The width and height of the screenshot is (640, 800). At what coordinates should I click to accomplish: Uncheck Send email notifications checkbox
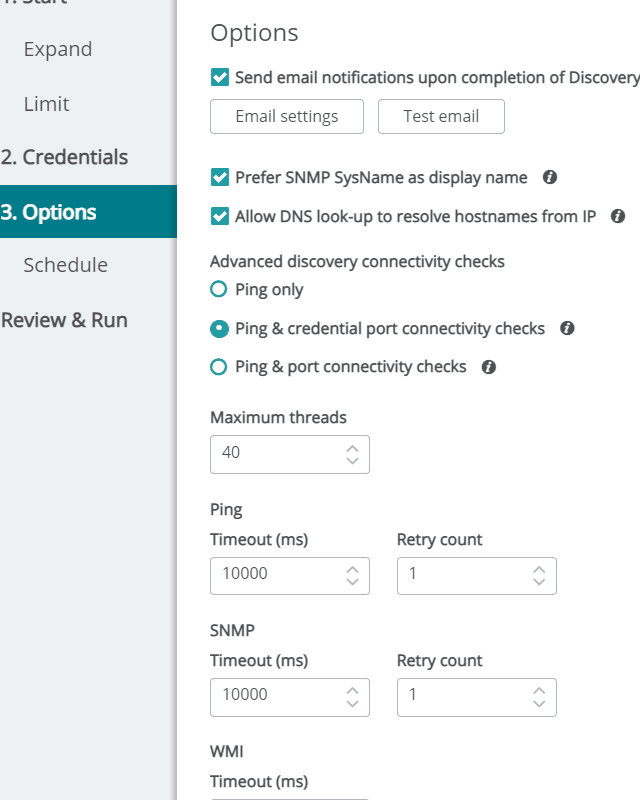[x=219, y=77]
